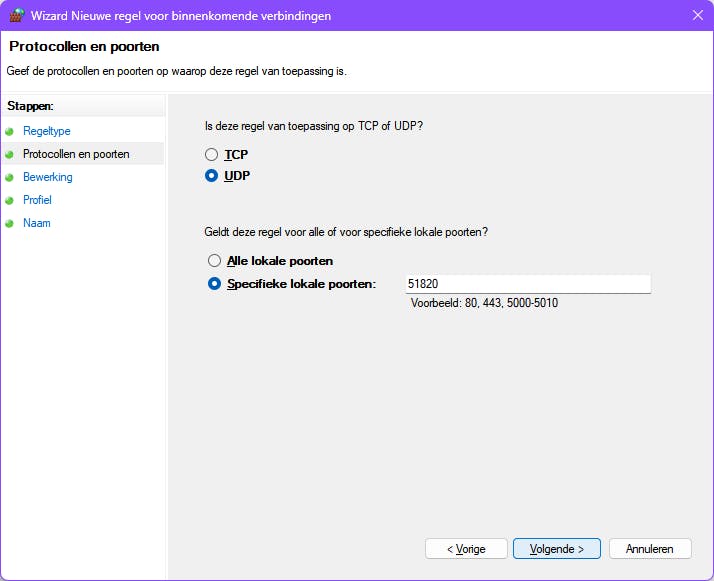Go to the Bewerking step
This screenshot has height=581, width=714.
(48, 177)
